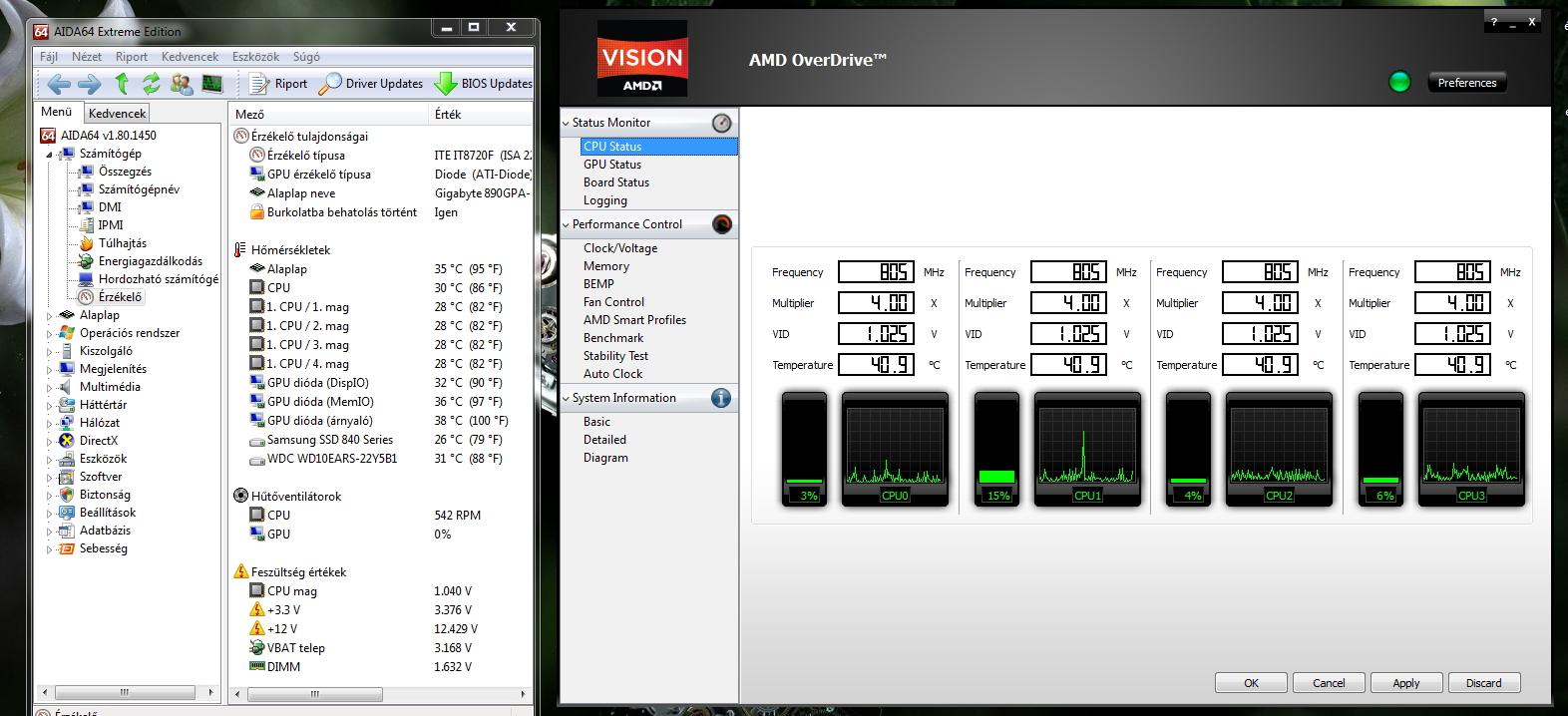Open Stability Test page
The image size is (1568, 716).
[x=615, y=356]
